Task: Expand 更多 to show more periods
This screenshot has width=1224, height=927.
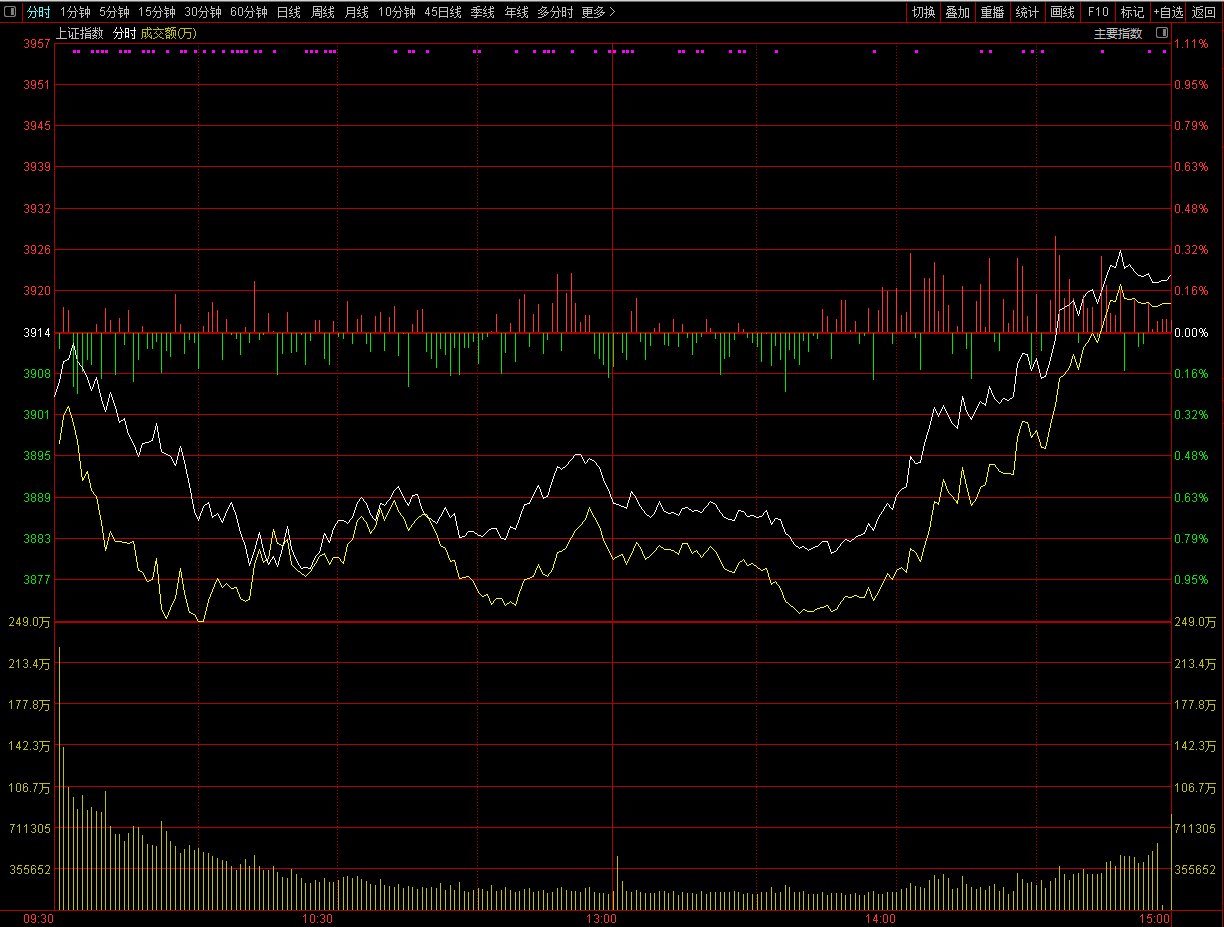Action: 598,12
